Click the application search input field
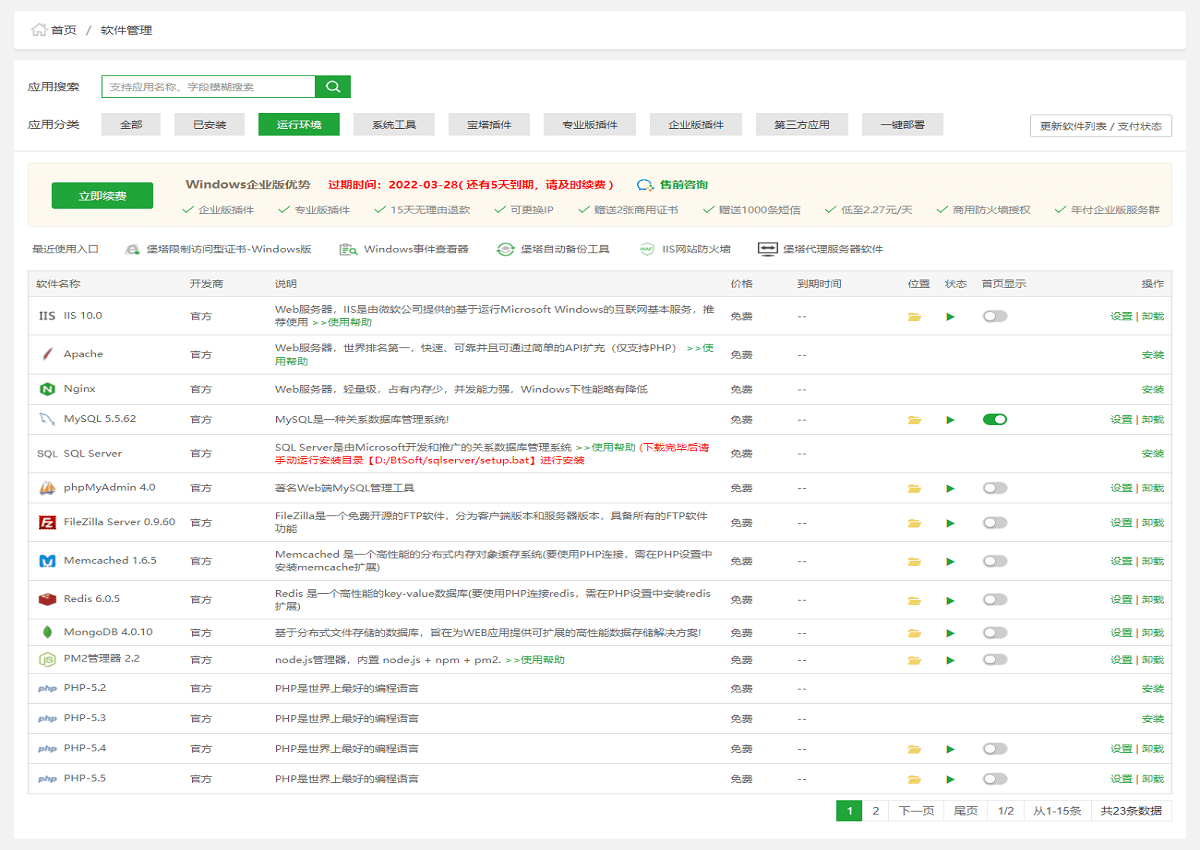Viewport: 1200px width, 850px height. (208, 87)
